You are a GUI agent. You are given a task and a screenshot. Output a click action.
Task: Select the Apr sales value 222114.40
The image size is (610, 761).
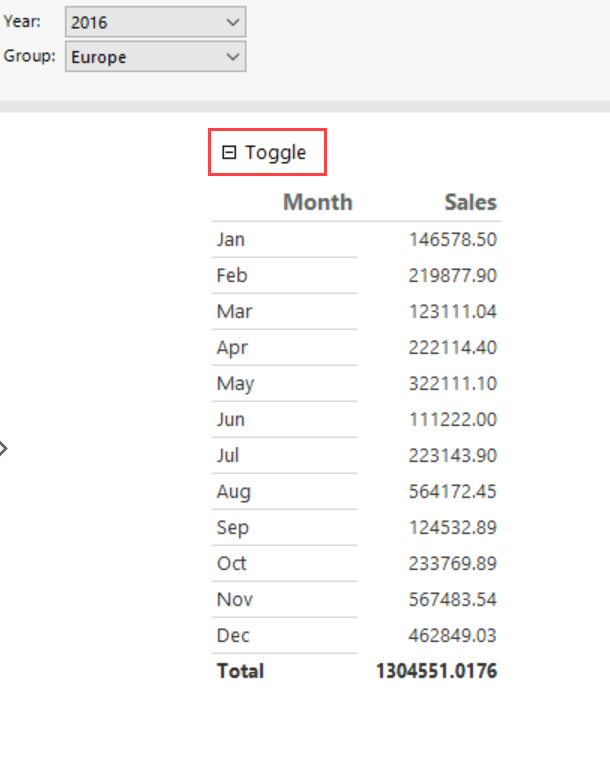coord(452,348)
